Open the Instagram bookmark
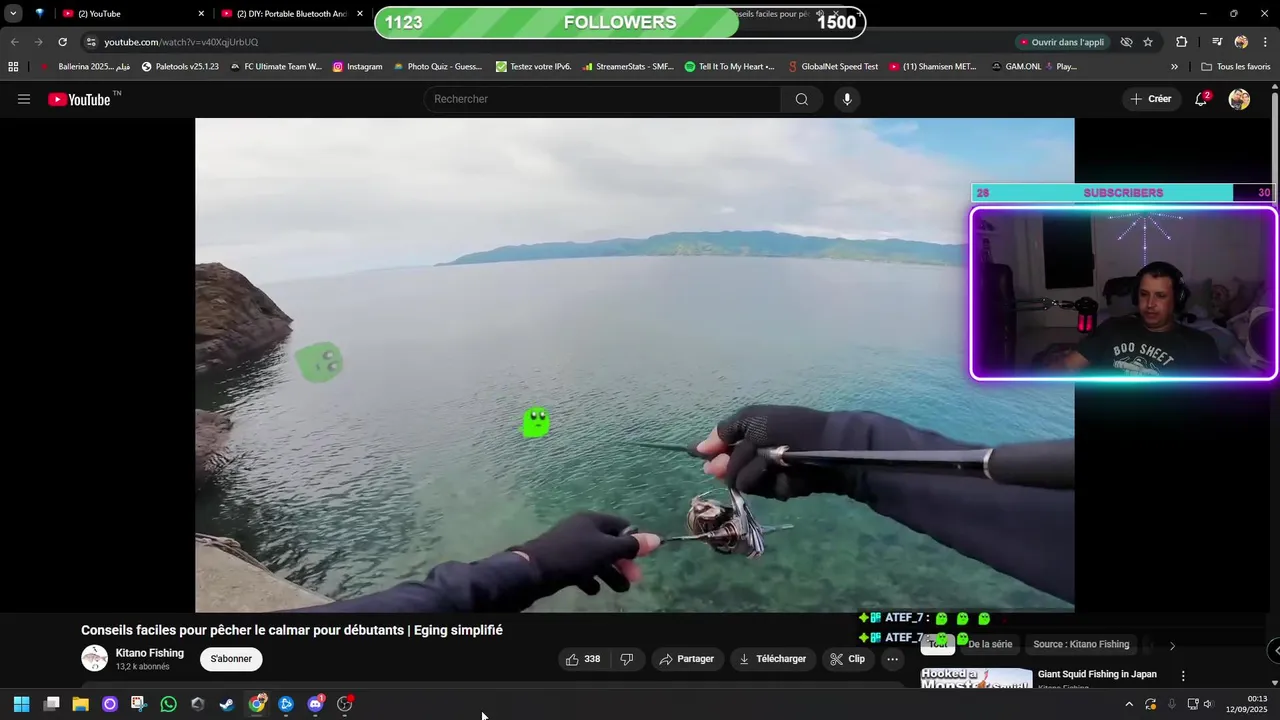Screen dimensions: 1280x720 click(358, 67)
